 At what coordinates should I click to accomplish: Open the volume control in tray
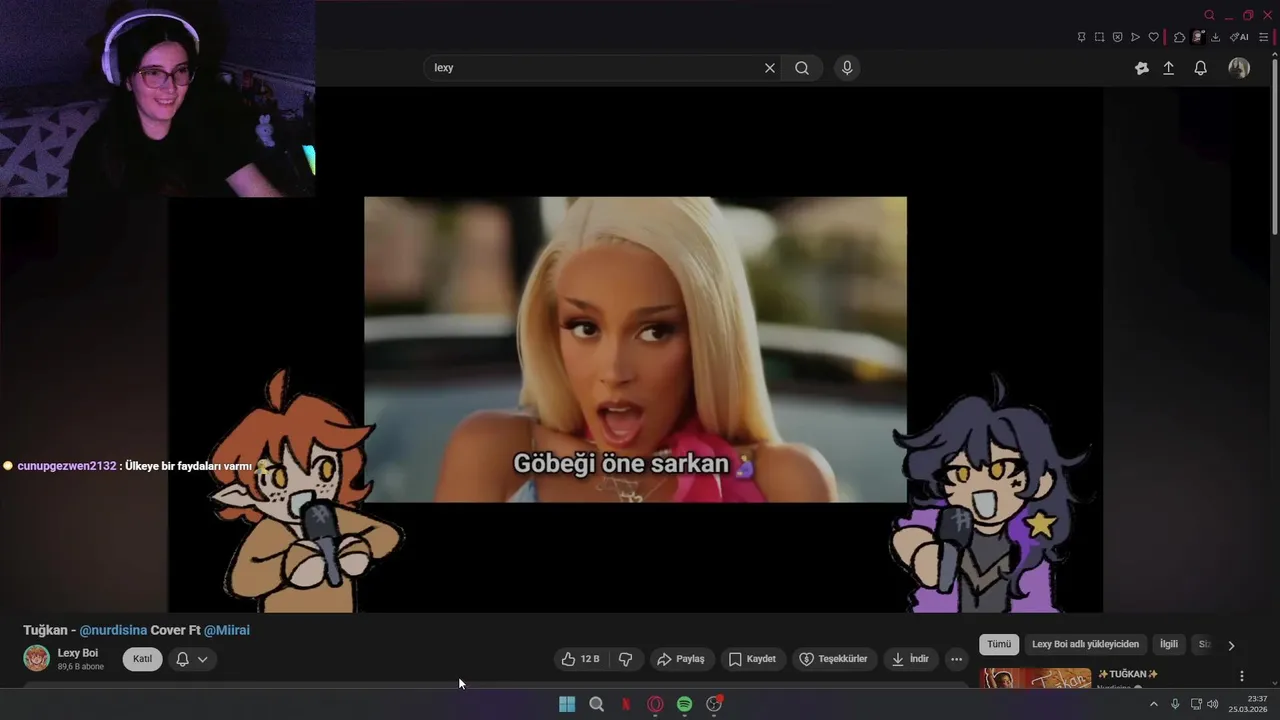(x=1213, y=704)
